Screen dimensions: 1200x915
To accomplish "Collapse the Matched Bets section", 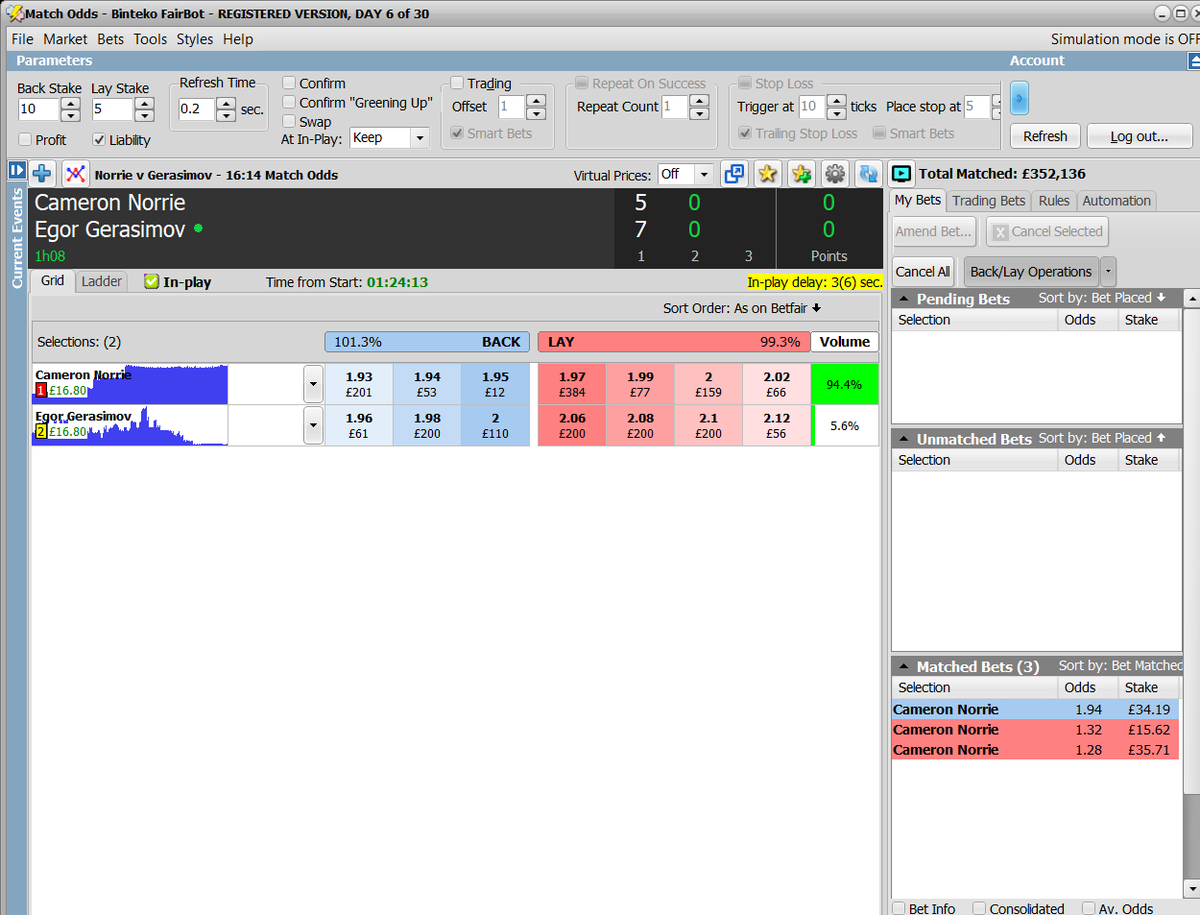I will [x=902, y=666].
